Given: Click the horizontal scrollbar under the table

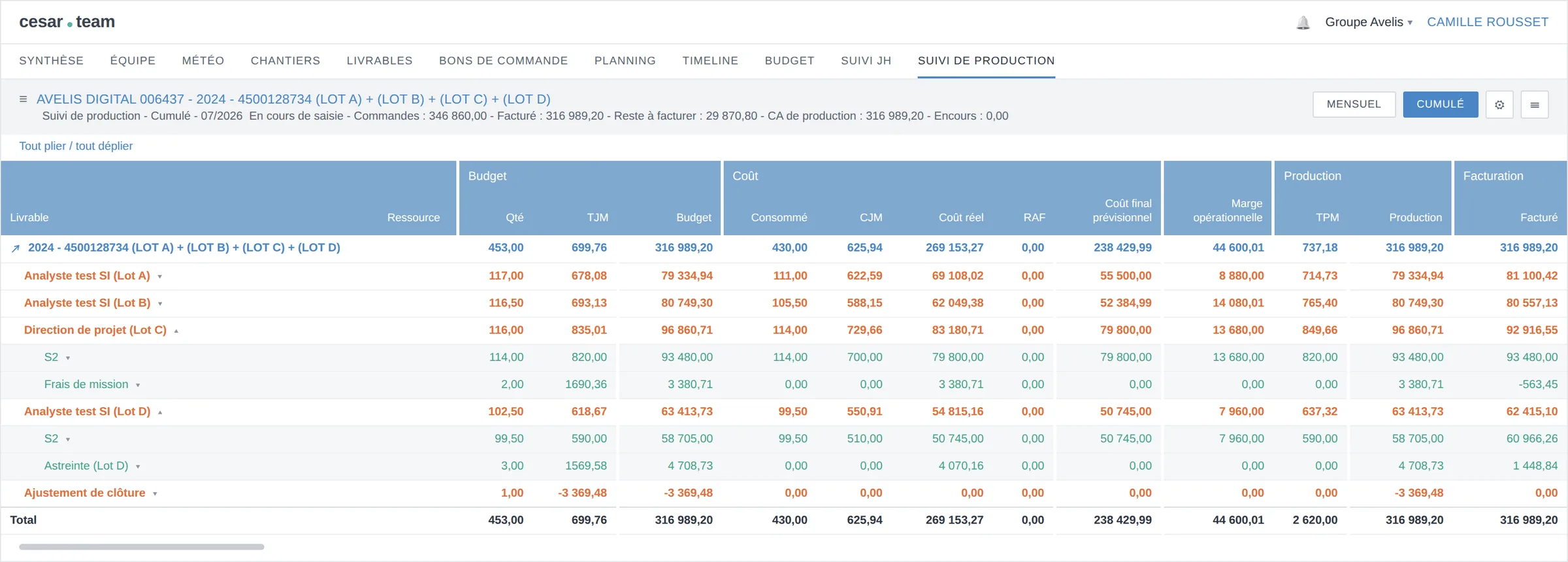Looking at the screenshot, I should coord(142,547).
